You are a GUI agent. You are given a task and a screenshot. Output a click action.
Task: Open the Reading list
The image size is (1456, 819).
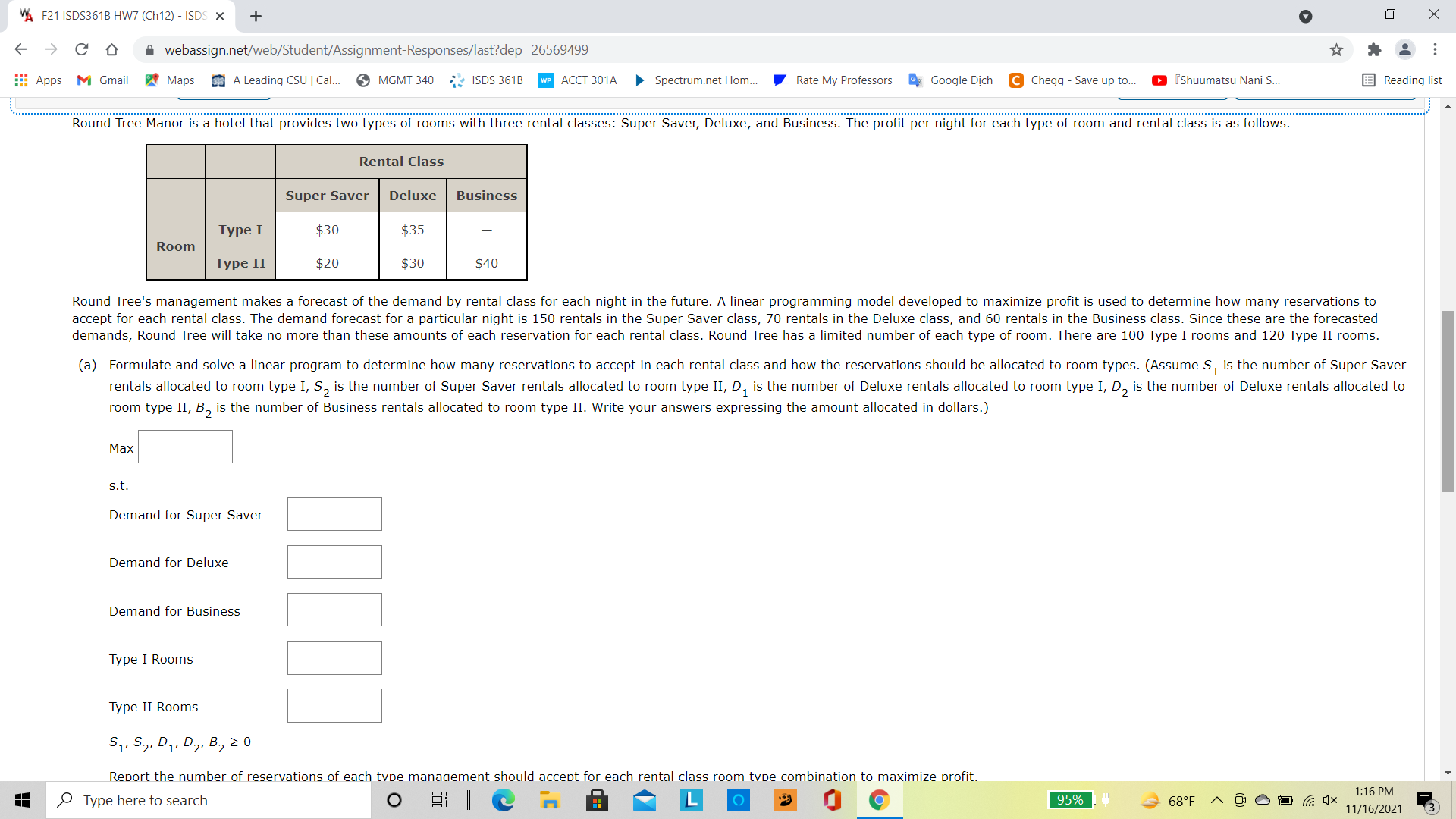pos(1401,80)
